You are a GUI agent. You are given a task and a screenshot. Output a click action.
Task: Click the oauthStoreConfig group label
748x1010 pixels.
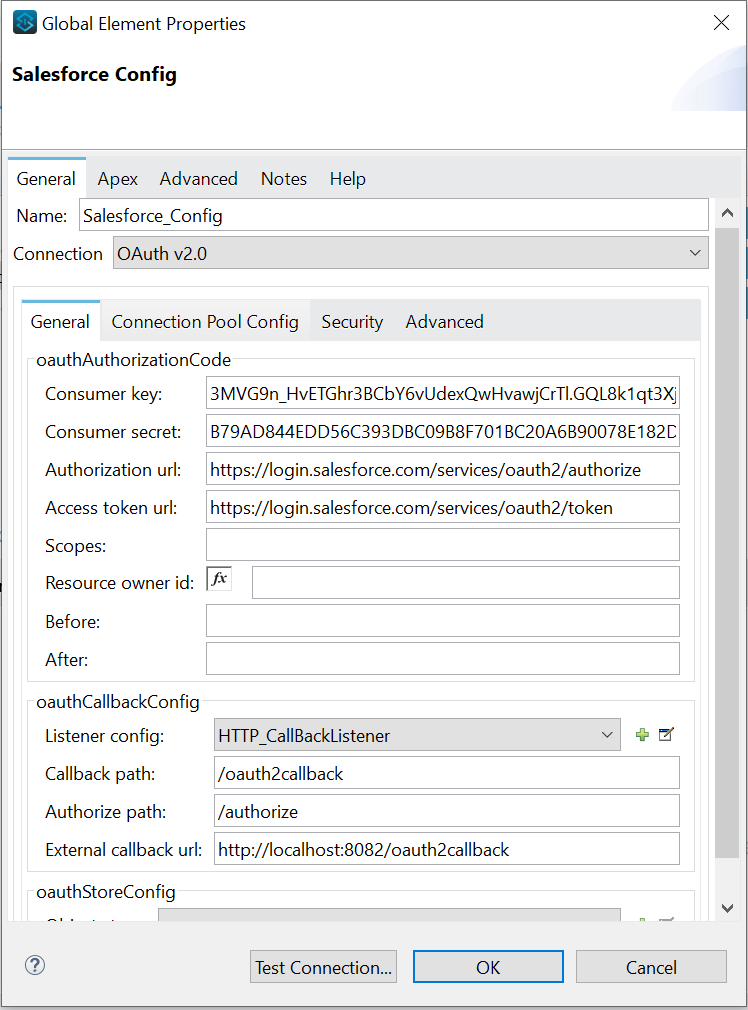106,891
